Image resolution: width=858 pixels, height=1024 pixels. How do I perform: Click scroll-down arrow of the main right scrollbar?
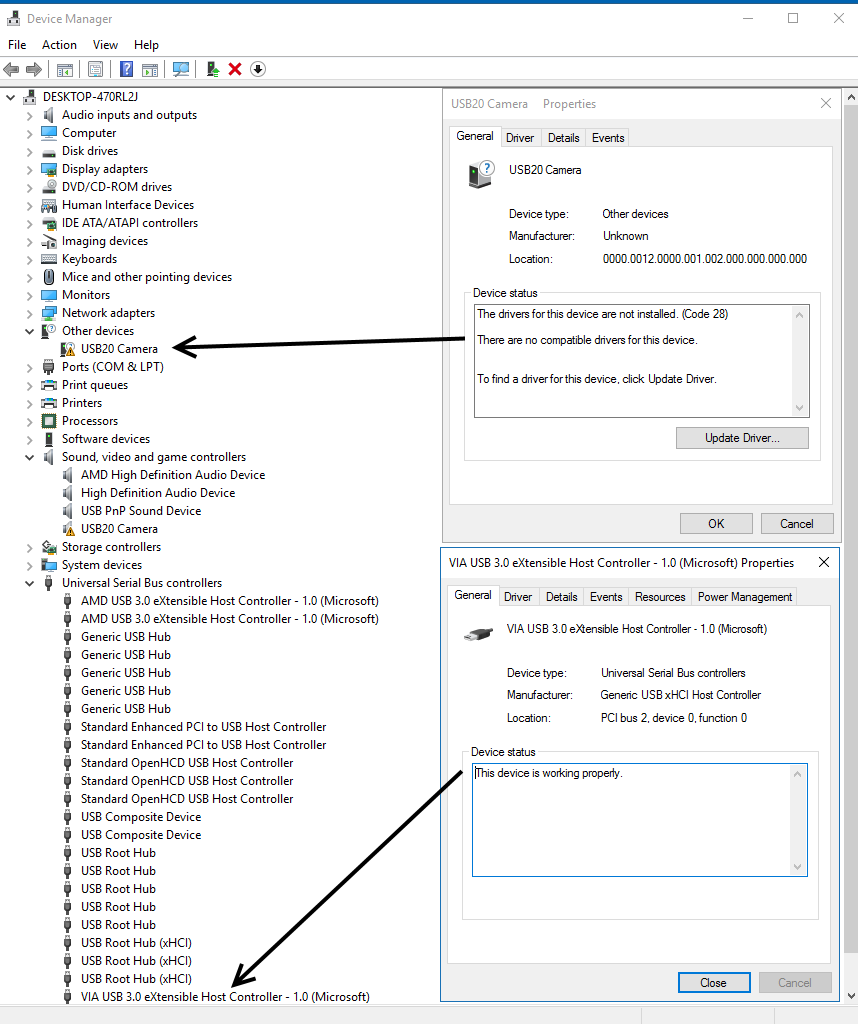point(851,996)
